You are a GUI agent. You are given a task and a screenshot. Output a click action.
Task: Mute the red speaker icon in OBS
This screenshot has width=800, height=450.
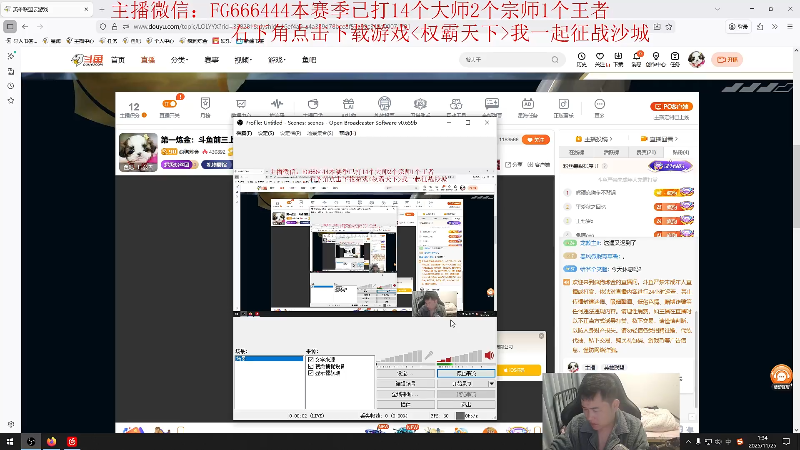(x=489, y=355)
